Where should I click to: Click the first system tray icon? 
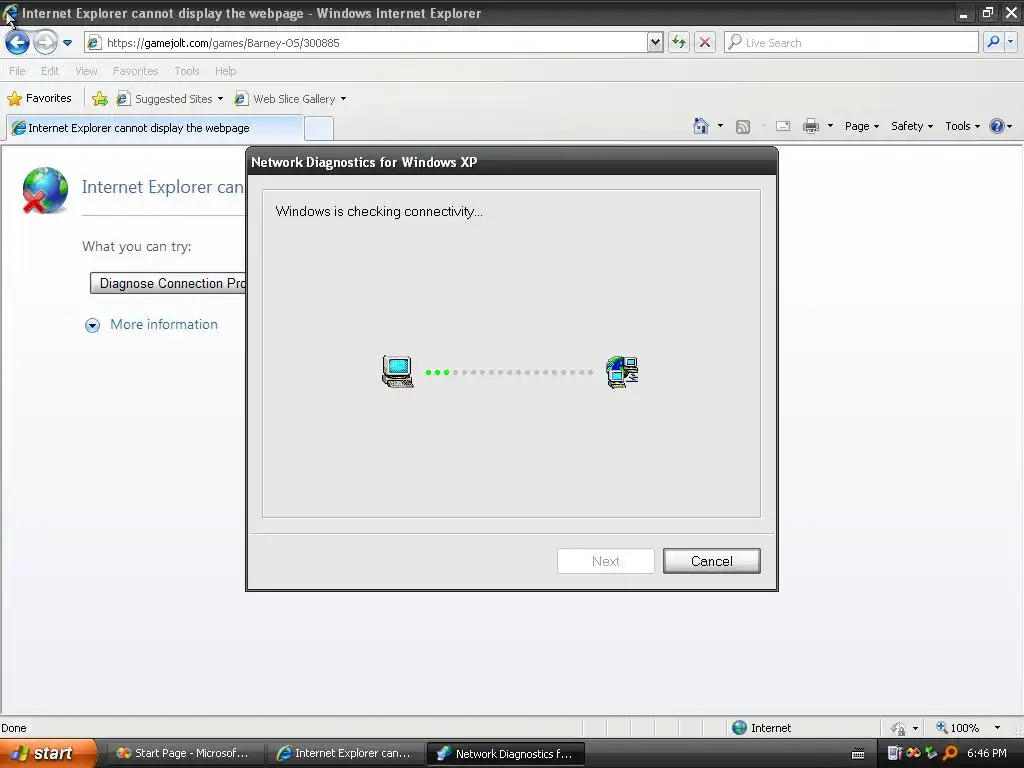895,754
